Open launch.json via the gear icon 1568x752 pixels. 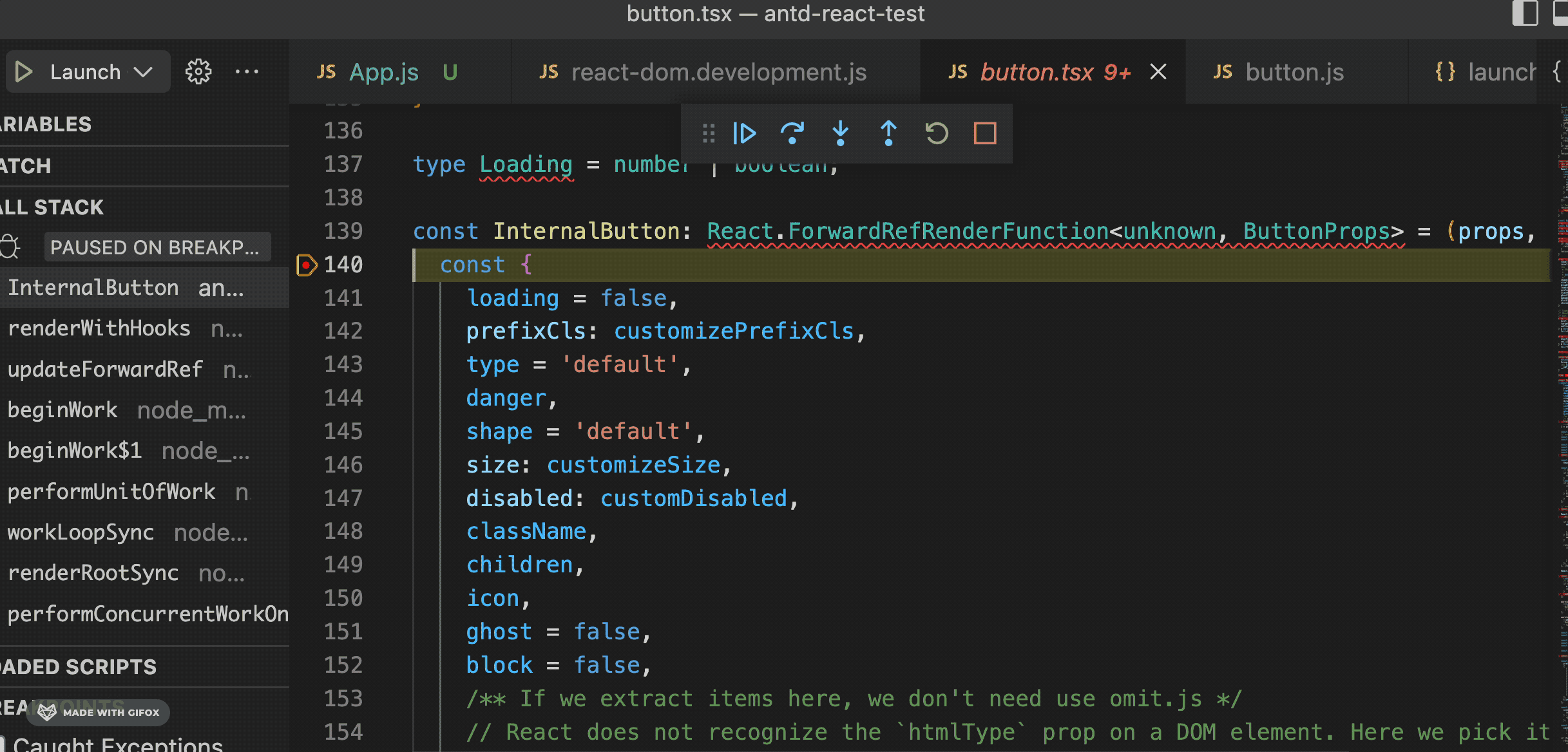pyautogui.click(x=198, y=71)
